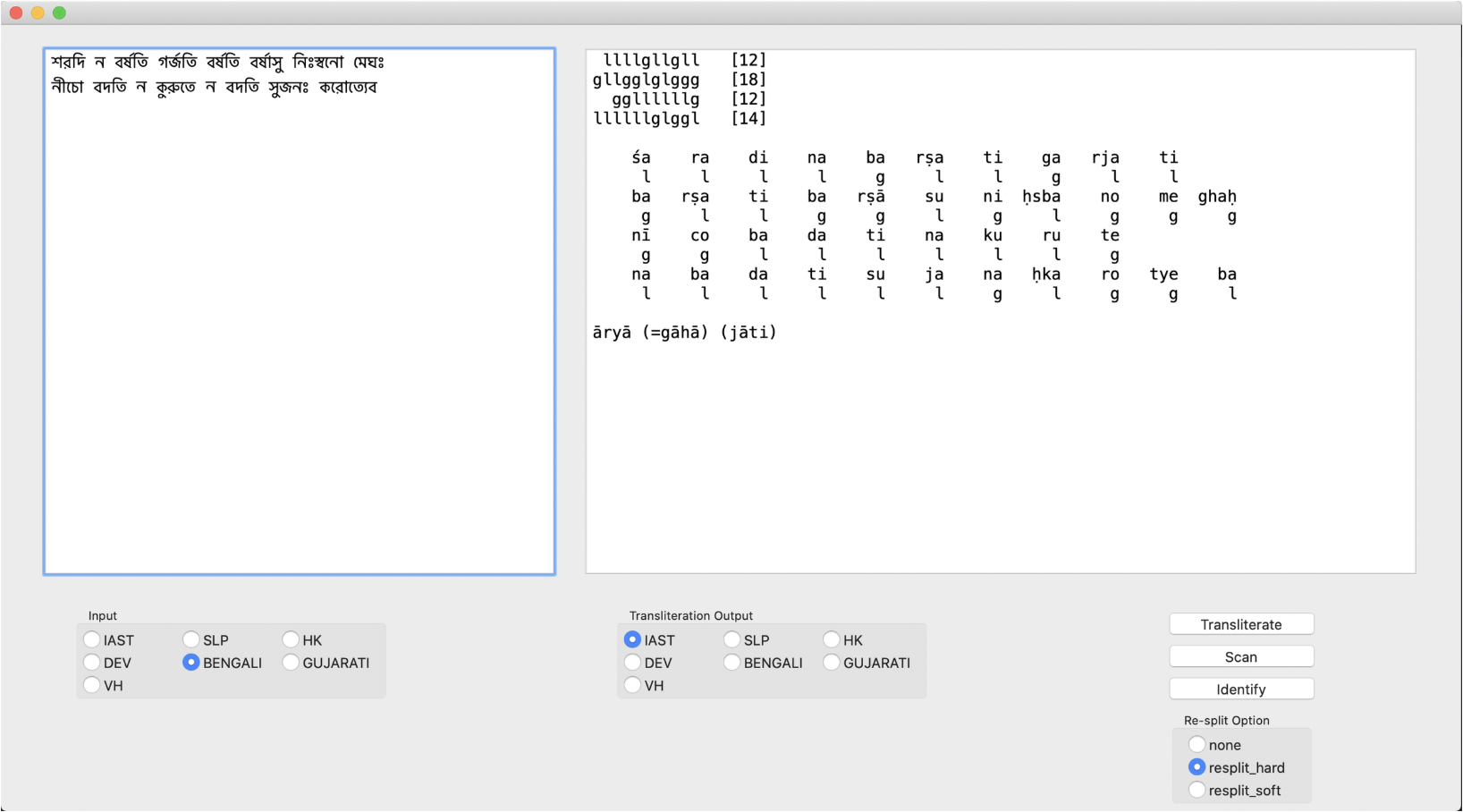Choose GUJARATI transliteration output
Screen dimensions: 1463x812
(831, 662)
